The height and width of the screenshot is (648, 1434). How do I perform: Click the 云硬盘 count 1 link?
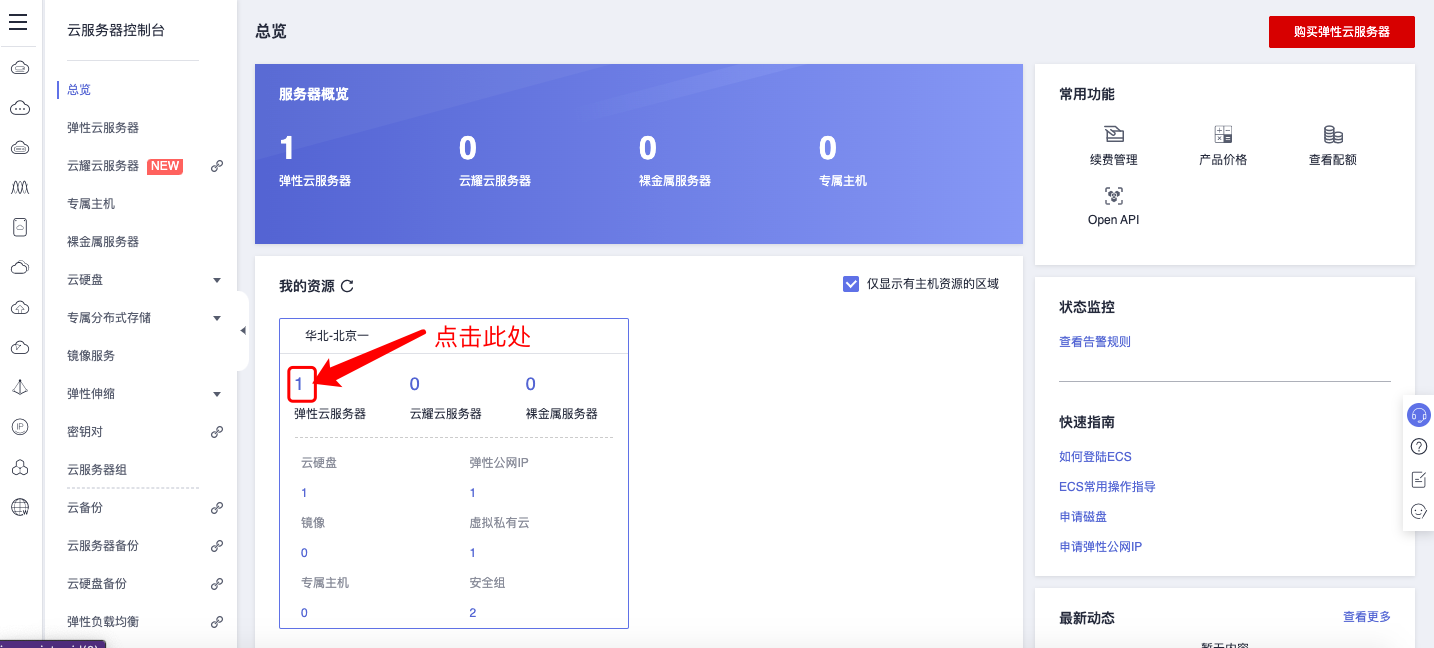coord(304,493)
